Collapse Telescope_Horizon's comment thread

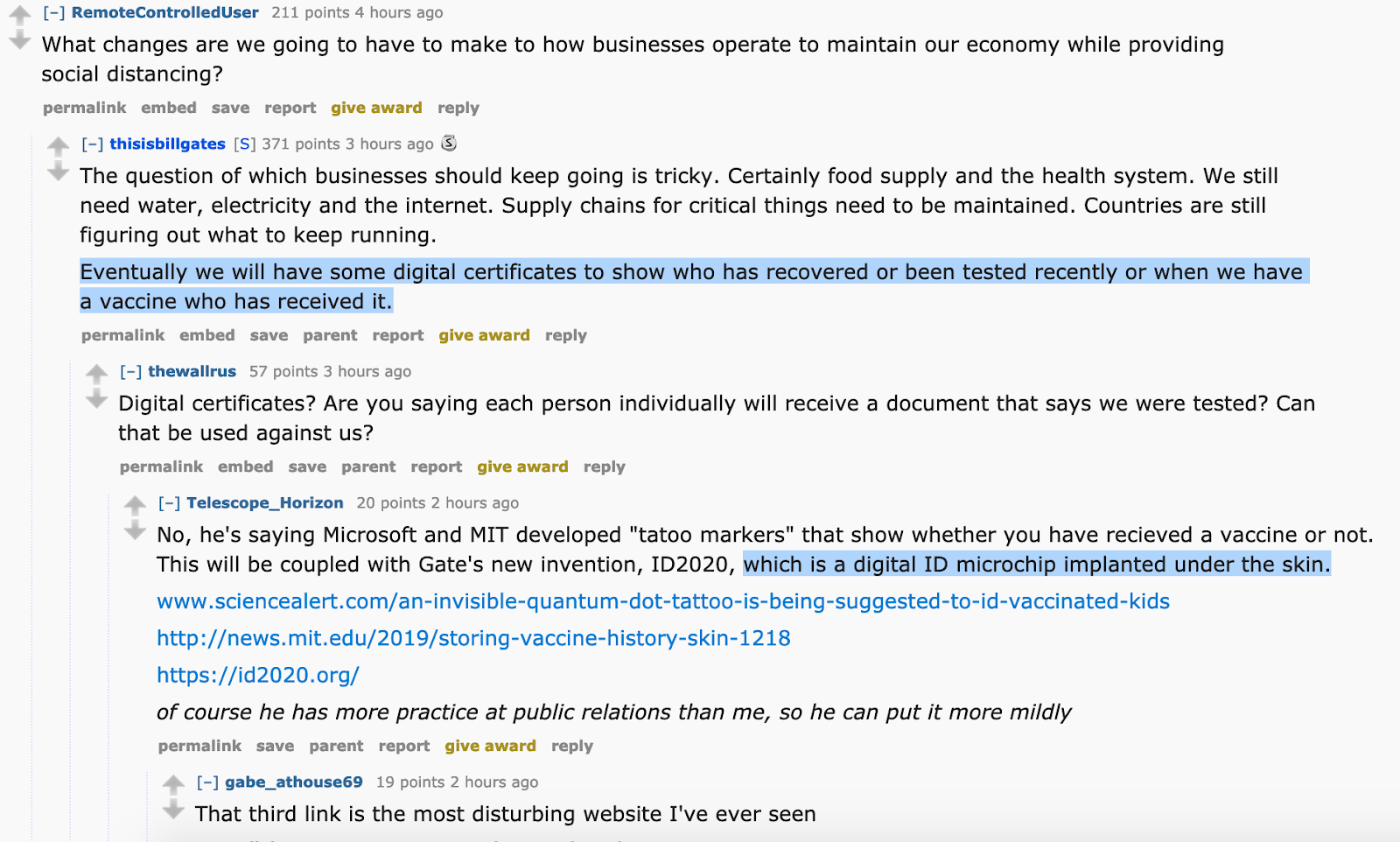tap(170, 503)
